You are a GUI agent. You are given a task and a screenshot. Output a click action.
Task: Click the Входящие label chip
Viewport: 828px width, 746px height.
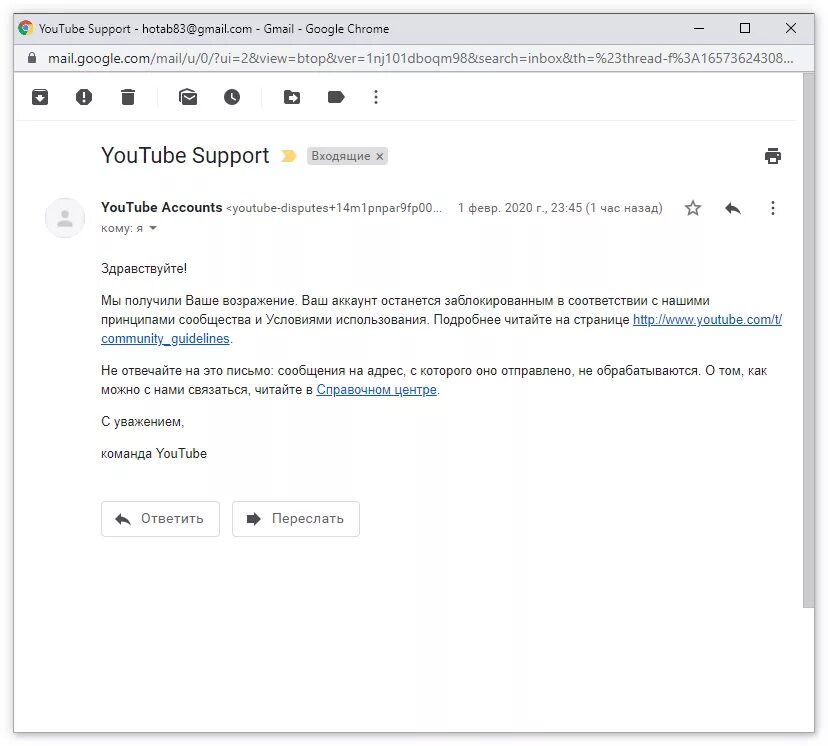pos(341,156)
